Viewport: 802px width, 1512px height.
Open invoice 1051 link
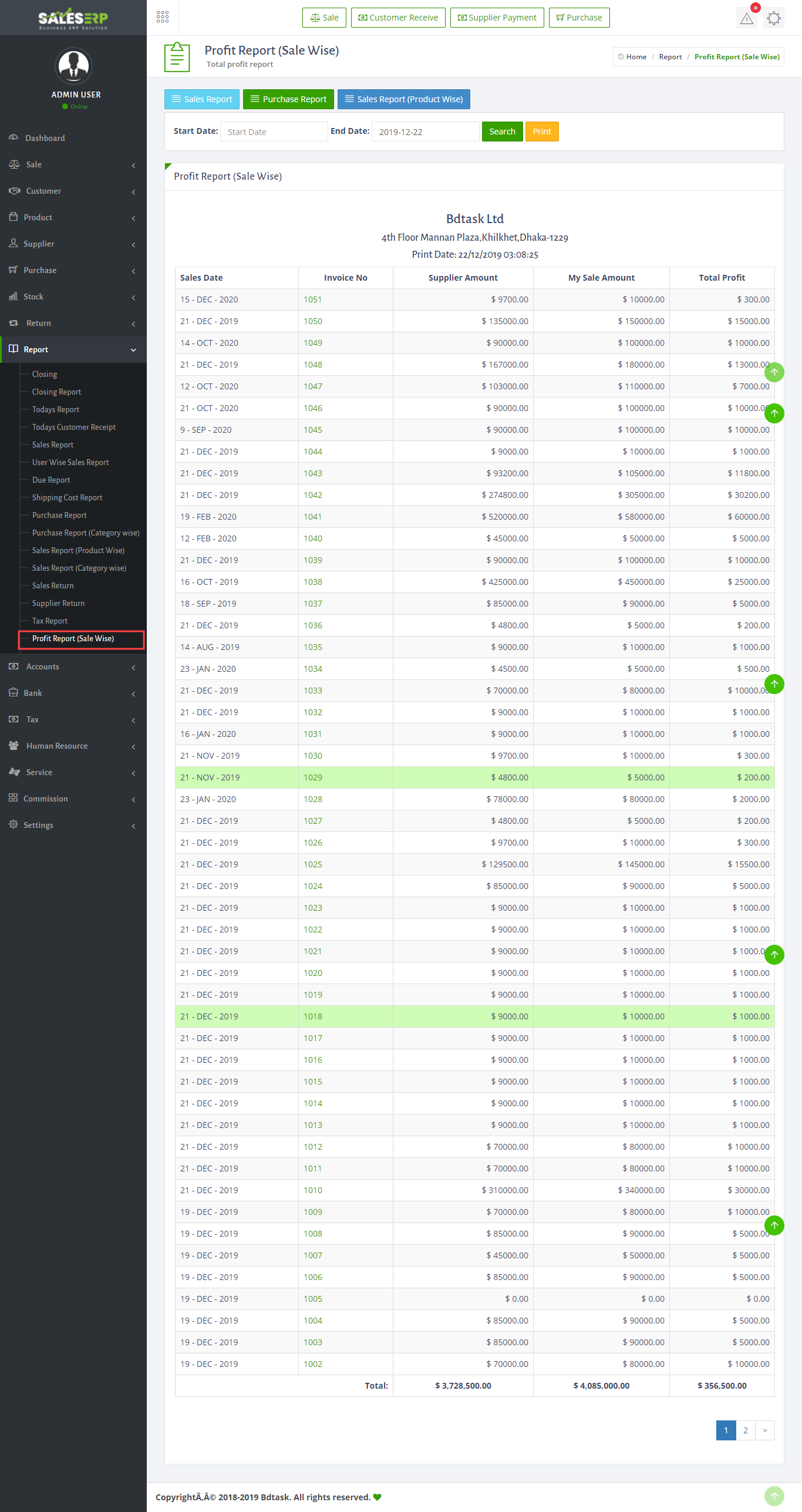(x=312, y=299)
